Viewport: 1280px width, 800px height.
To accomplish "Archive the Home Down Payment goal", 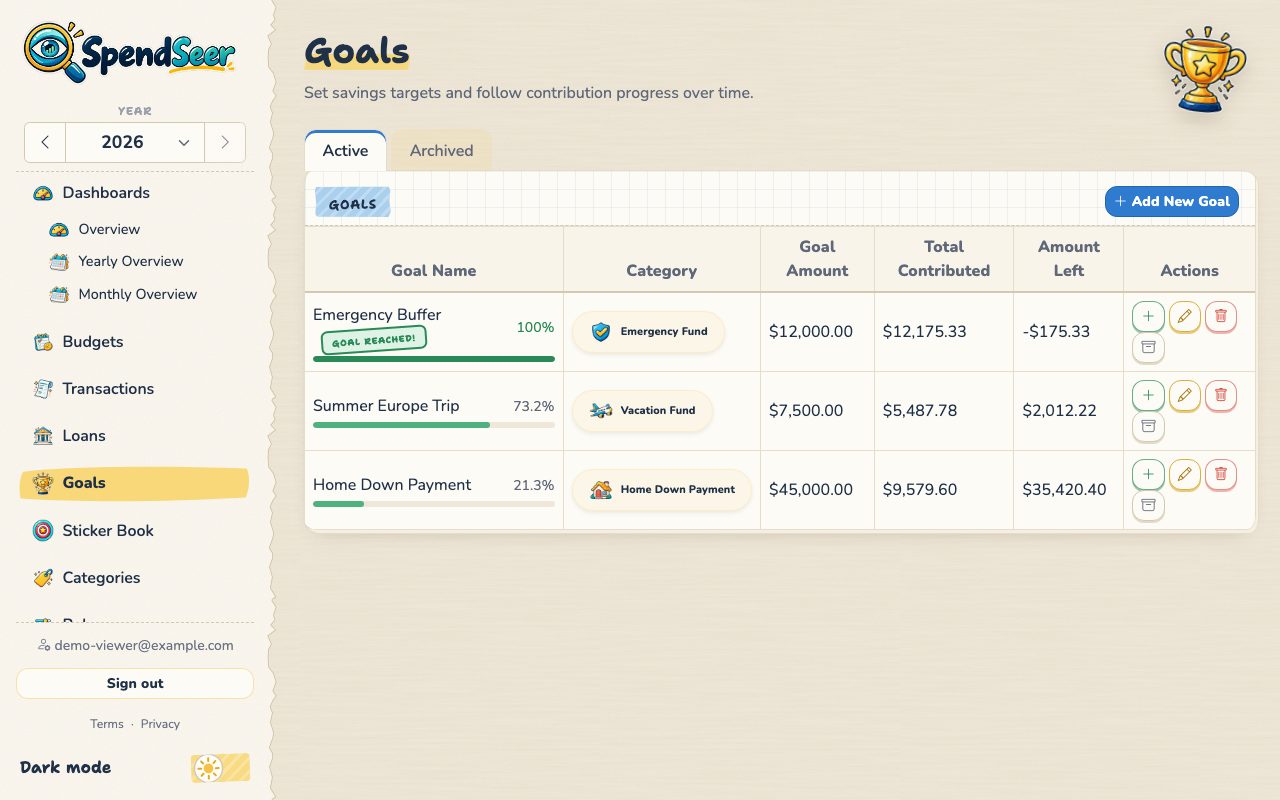I will [1148, 506].
